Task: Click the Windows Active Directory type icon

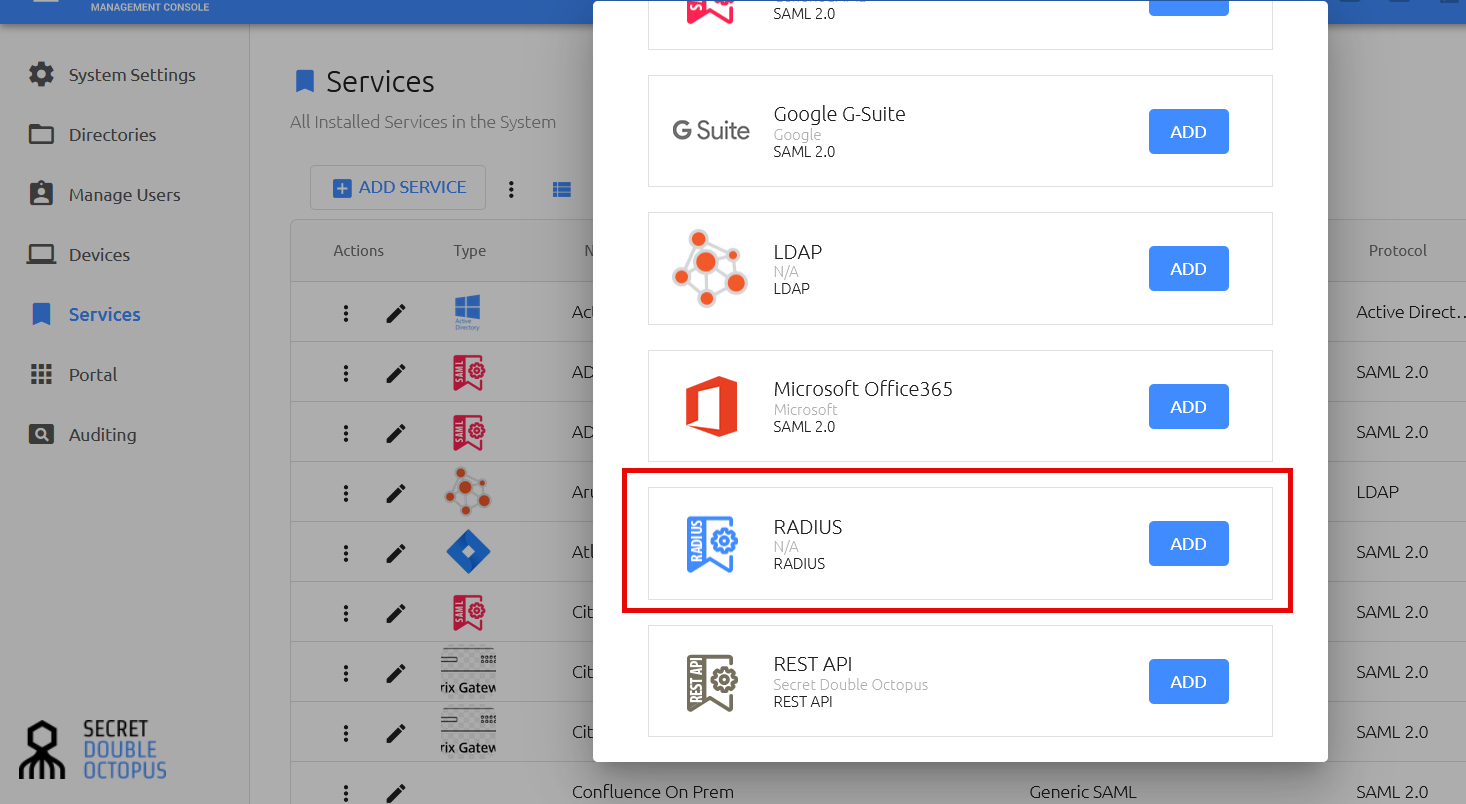Action: (x=467, y=312)
